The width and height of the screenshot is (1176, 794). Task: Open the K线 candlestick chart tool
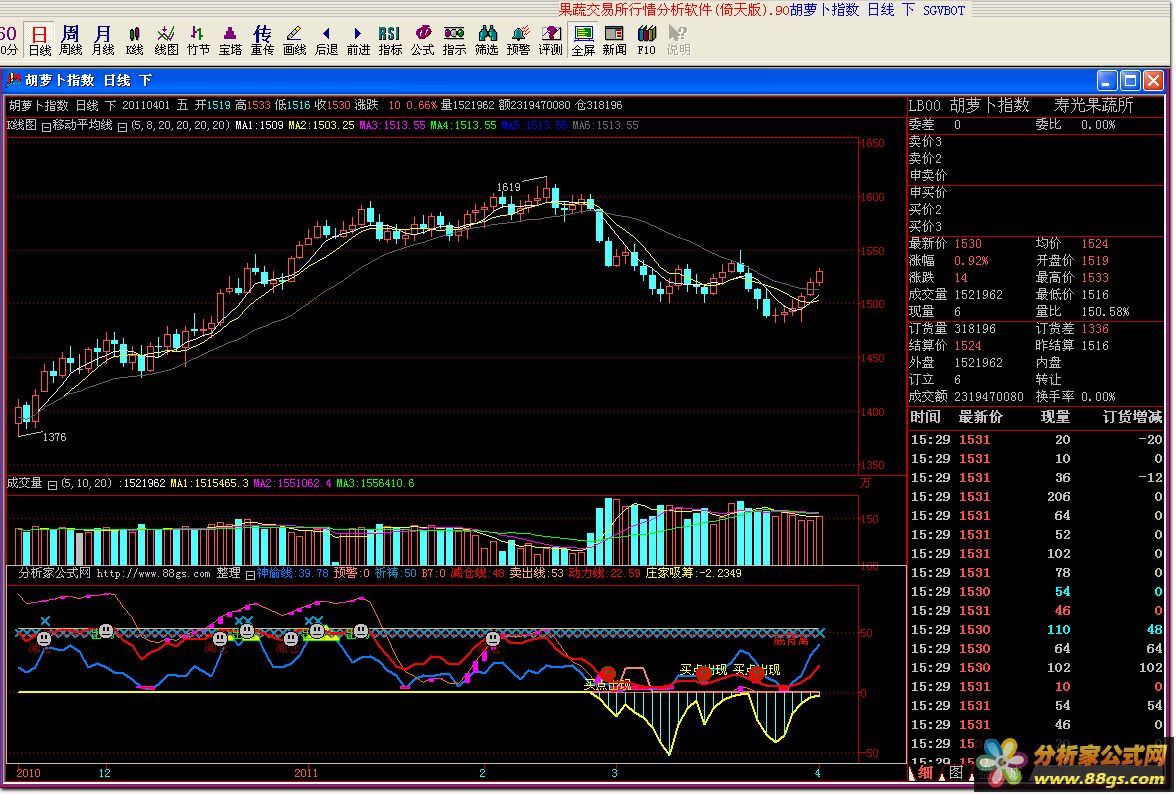pyautogui.click(x=134, y=40)
